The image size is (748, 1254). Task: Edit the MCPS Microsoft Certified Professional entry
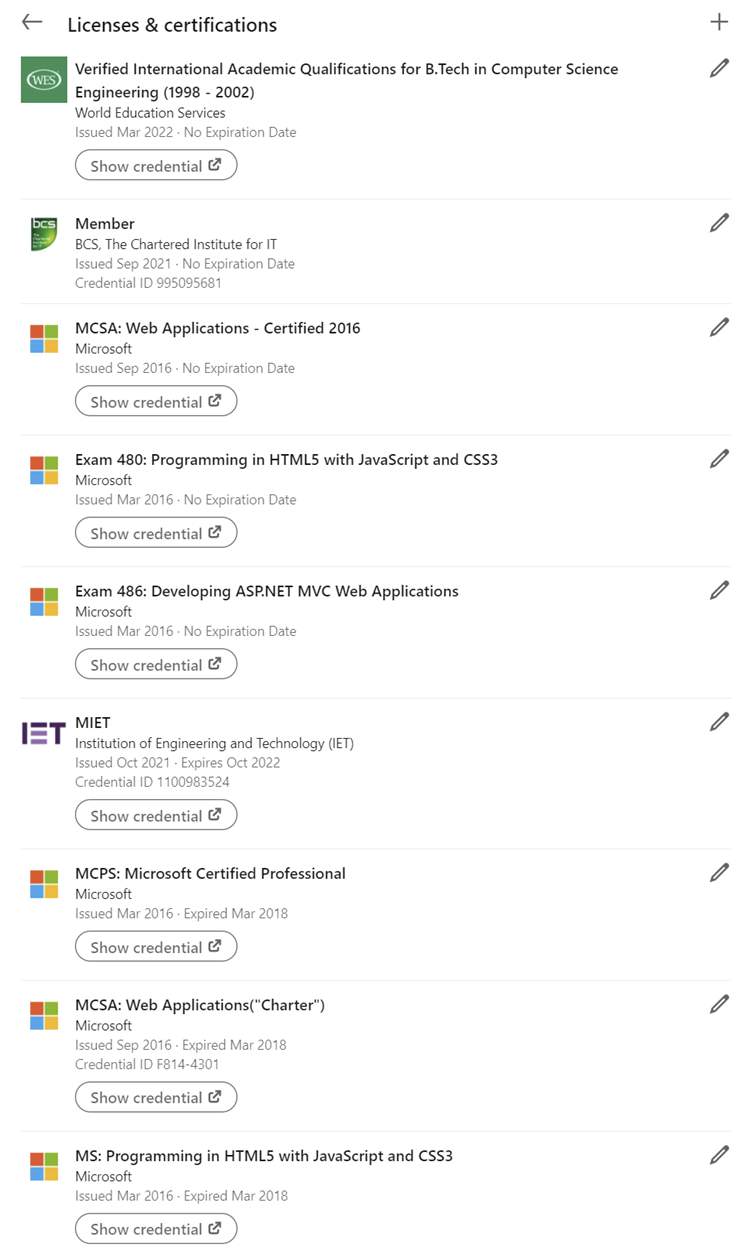point(719,872)
